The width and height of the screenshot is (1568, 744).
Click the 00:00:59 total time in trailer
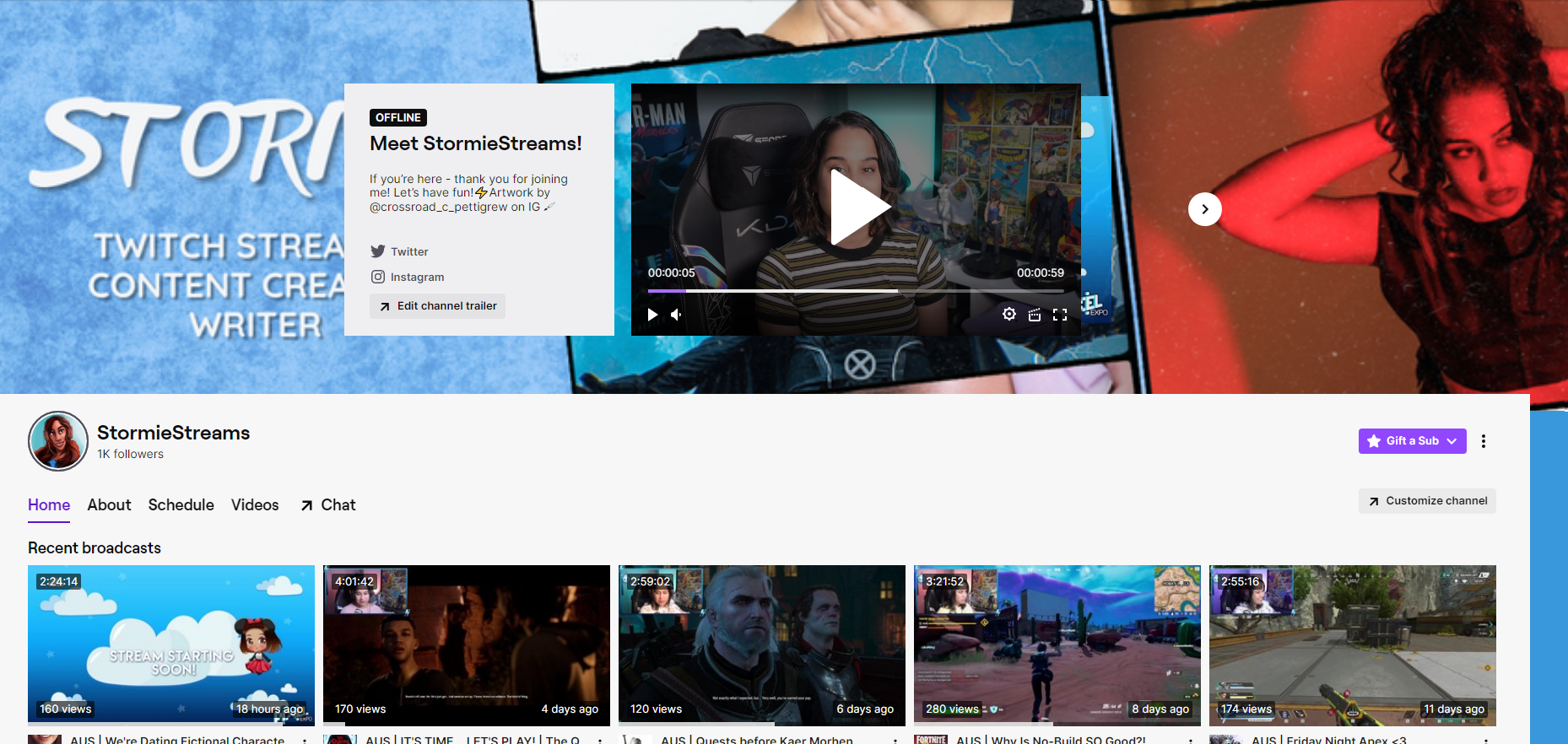click(x=1041, y=272)
